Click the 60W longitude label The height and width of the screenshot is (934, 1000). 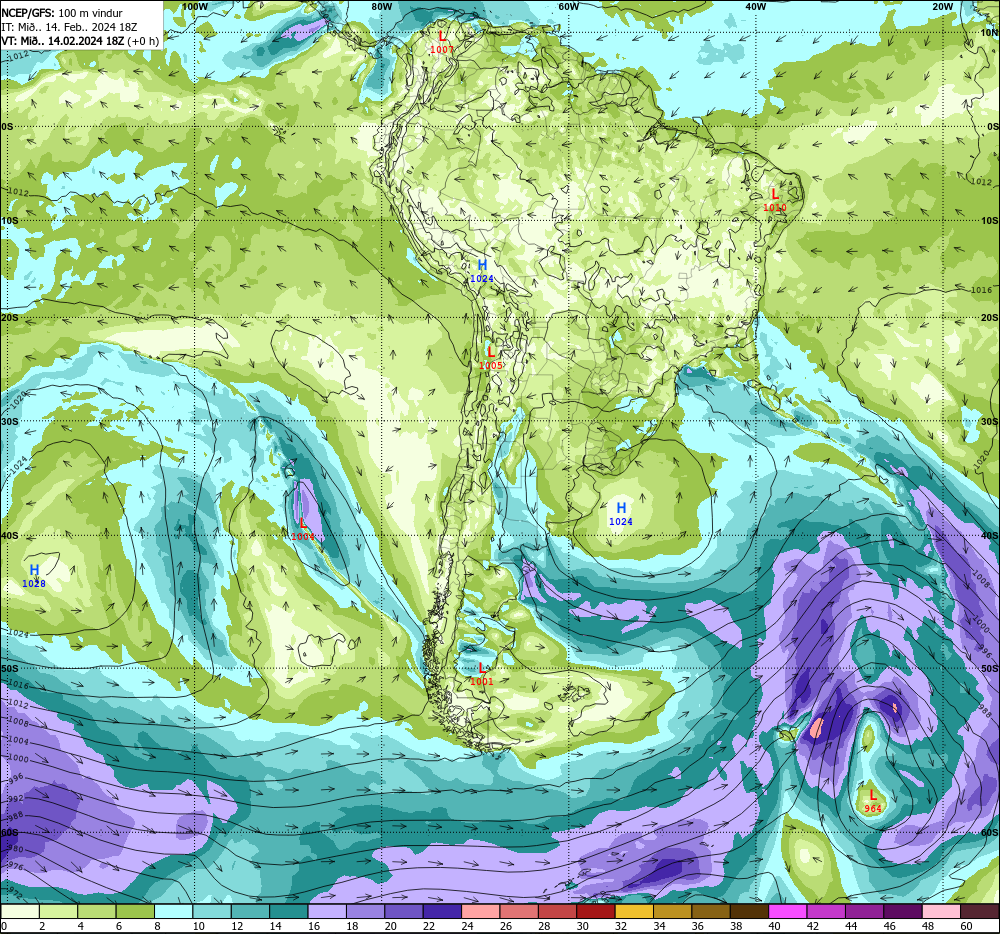pyautogui.click(x=568, y=6)
